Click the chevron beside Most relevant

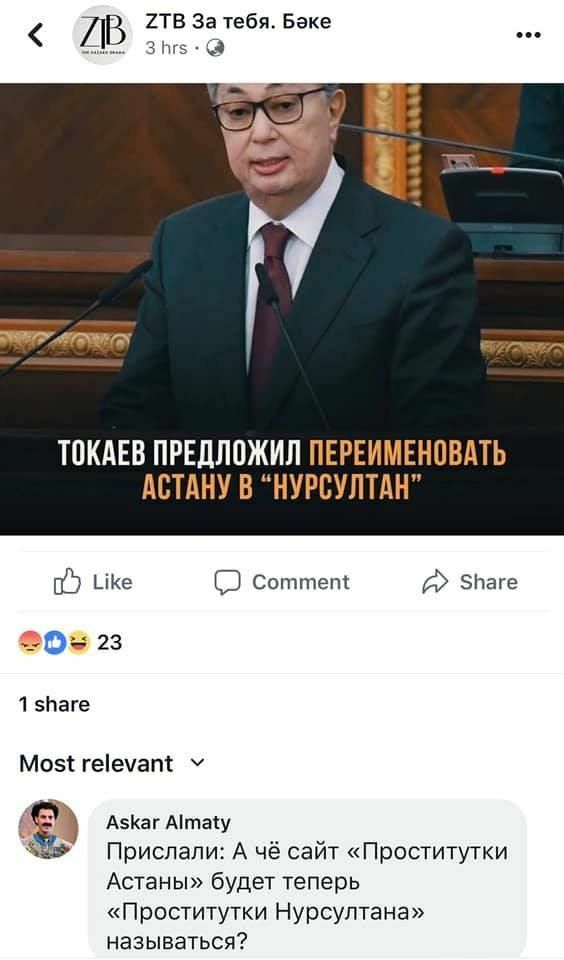point(198,763)
